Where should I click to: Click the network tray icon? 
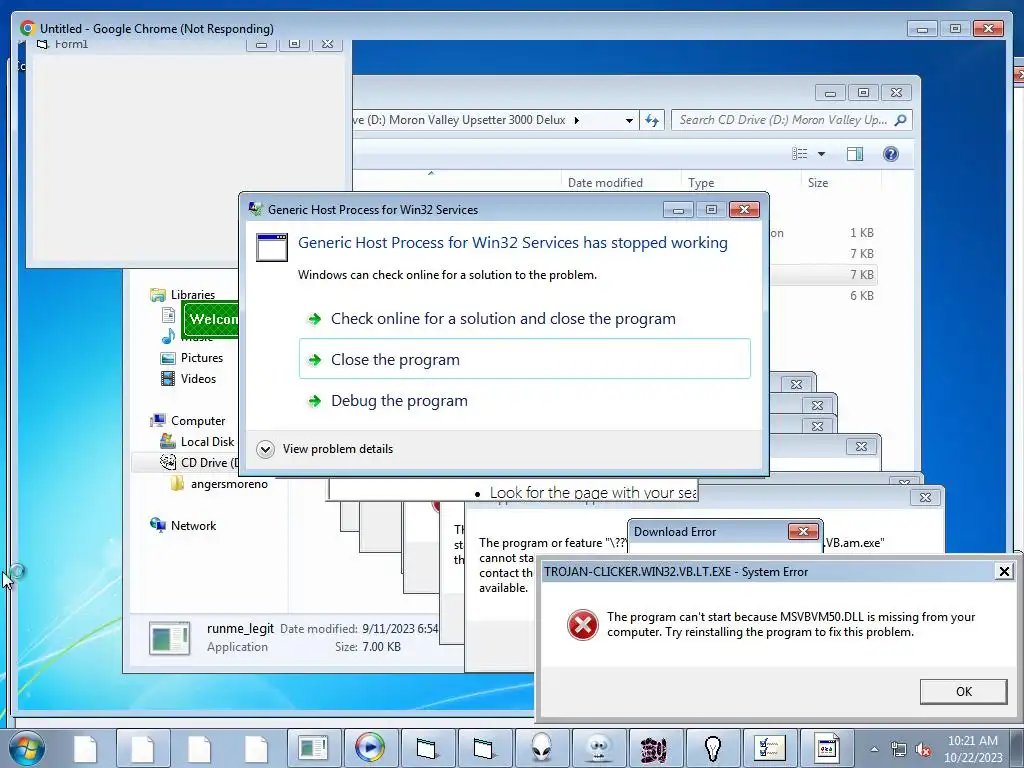coord(899,750)
